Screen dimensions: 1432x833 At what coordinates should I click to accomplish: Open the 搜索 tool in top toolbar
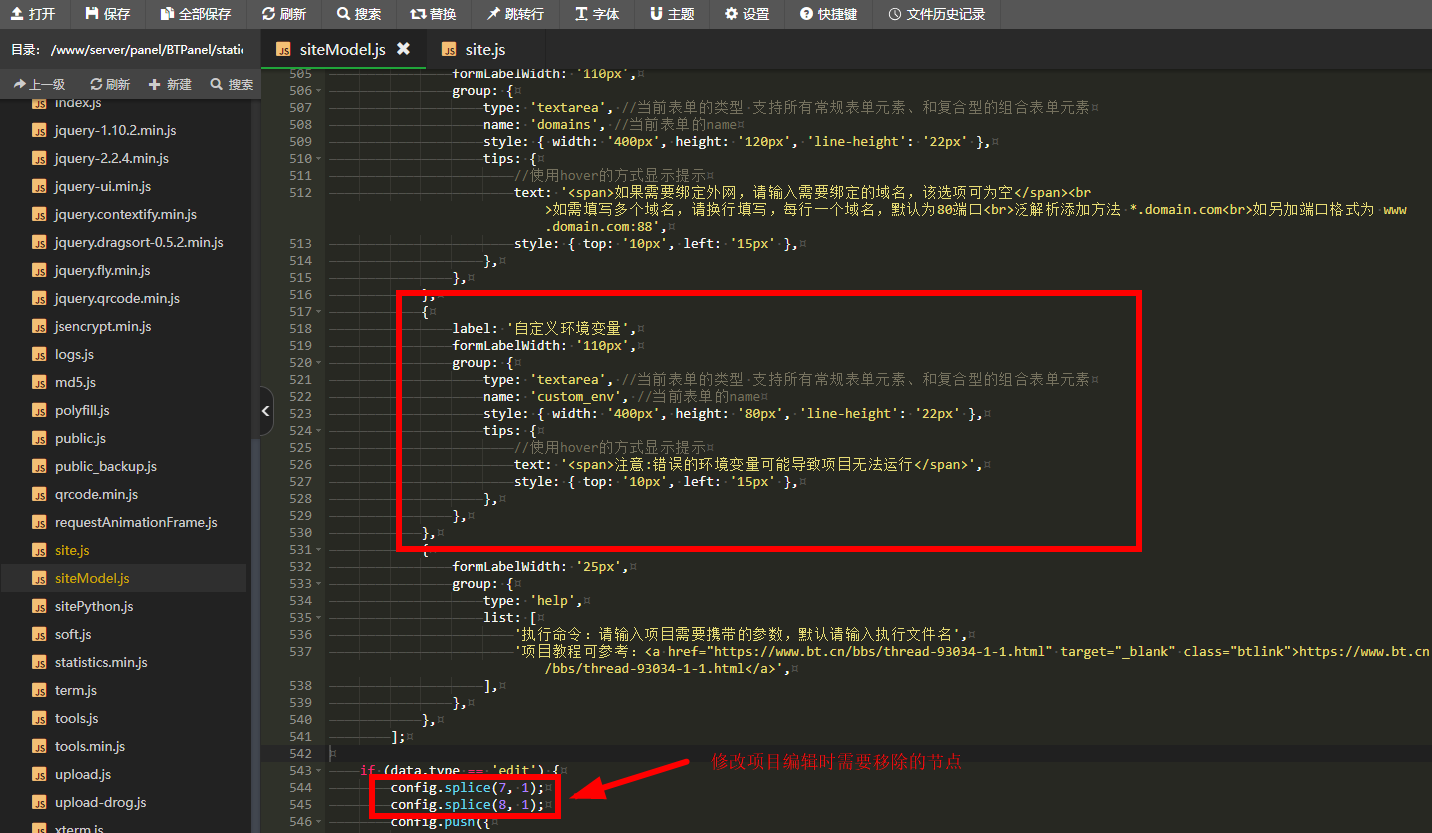coord(359,14)
